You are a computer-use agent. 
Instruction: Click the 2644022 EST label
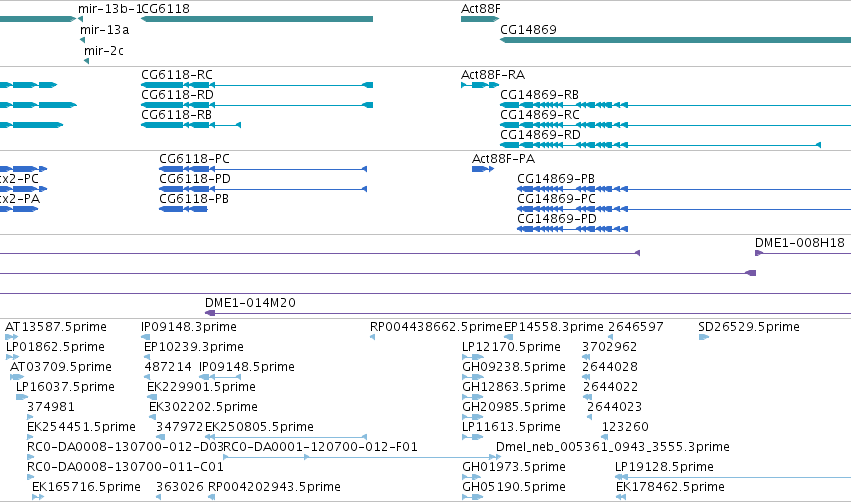coord(610,386)
